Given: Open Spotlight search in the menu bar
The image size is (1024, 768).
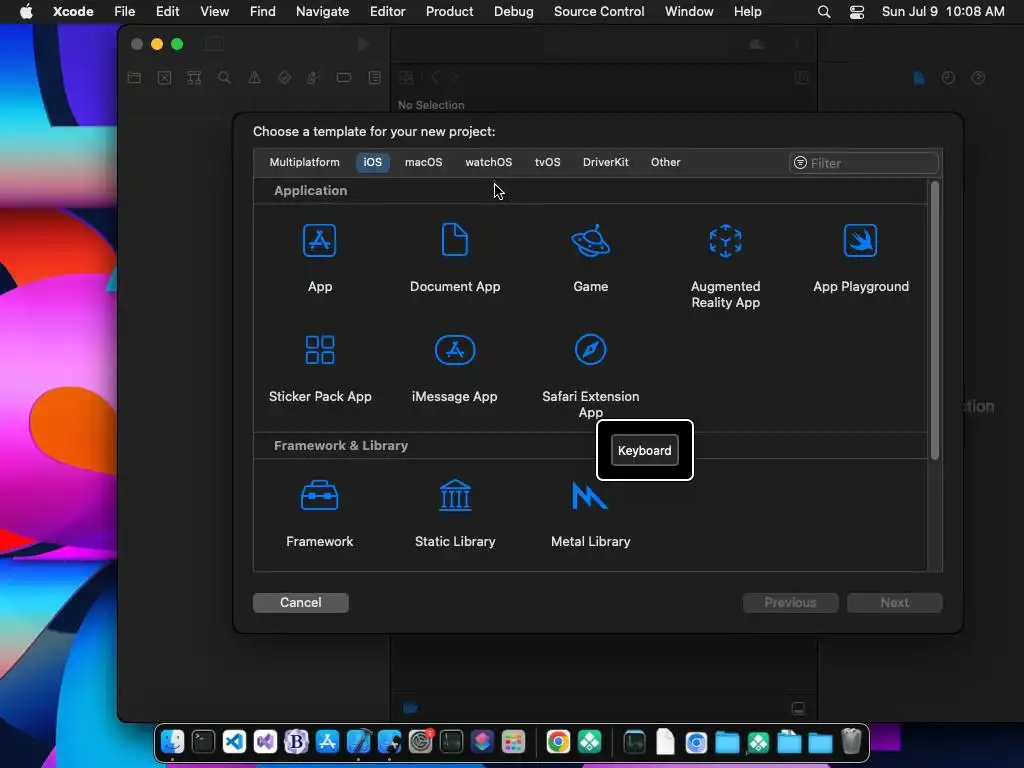Looking at the screenshot, I should pos(824,11).
